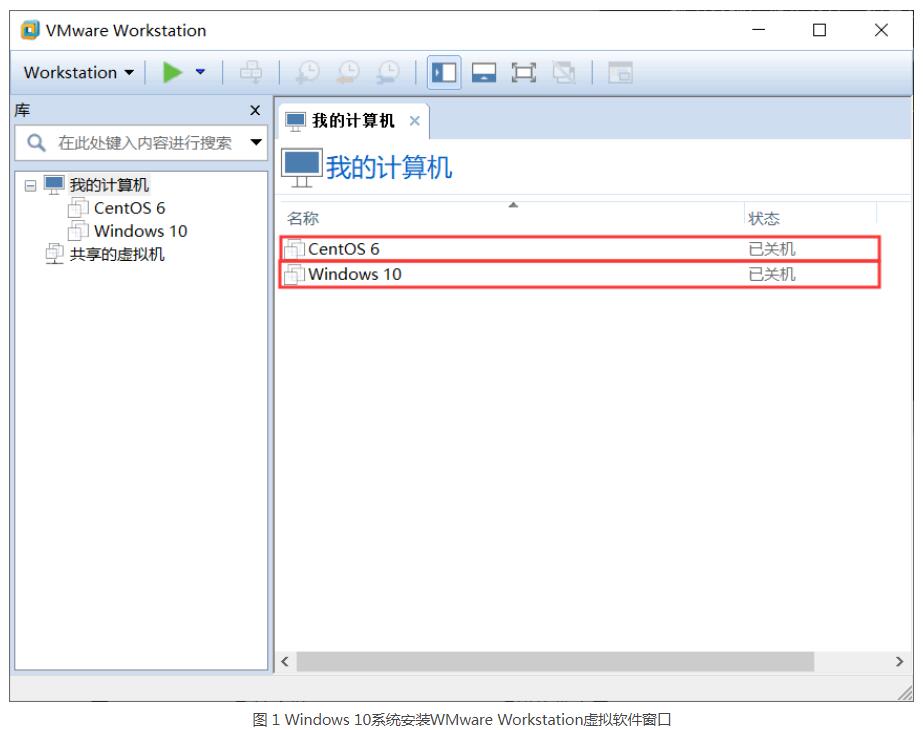The width and height of the screenshot is (923, 730).
Task: Open the snapshot manager icon
Action: pyautogui.click(x=387, y=72)
